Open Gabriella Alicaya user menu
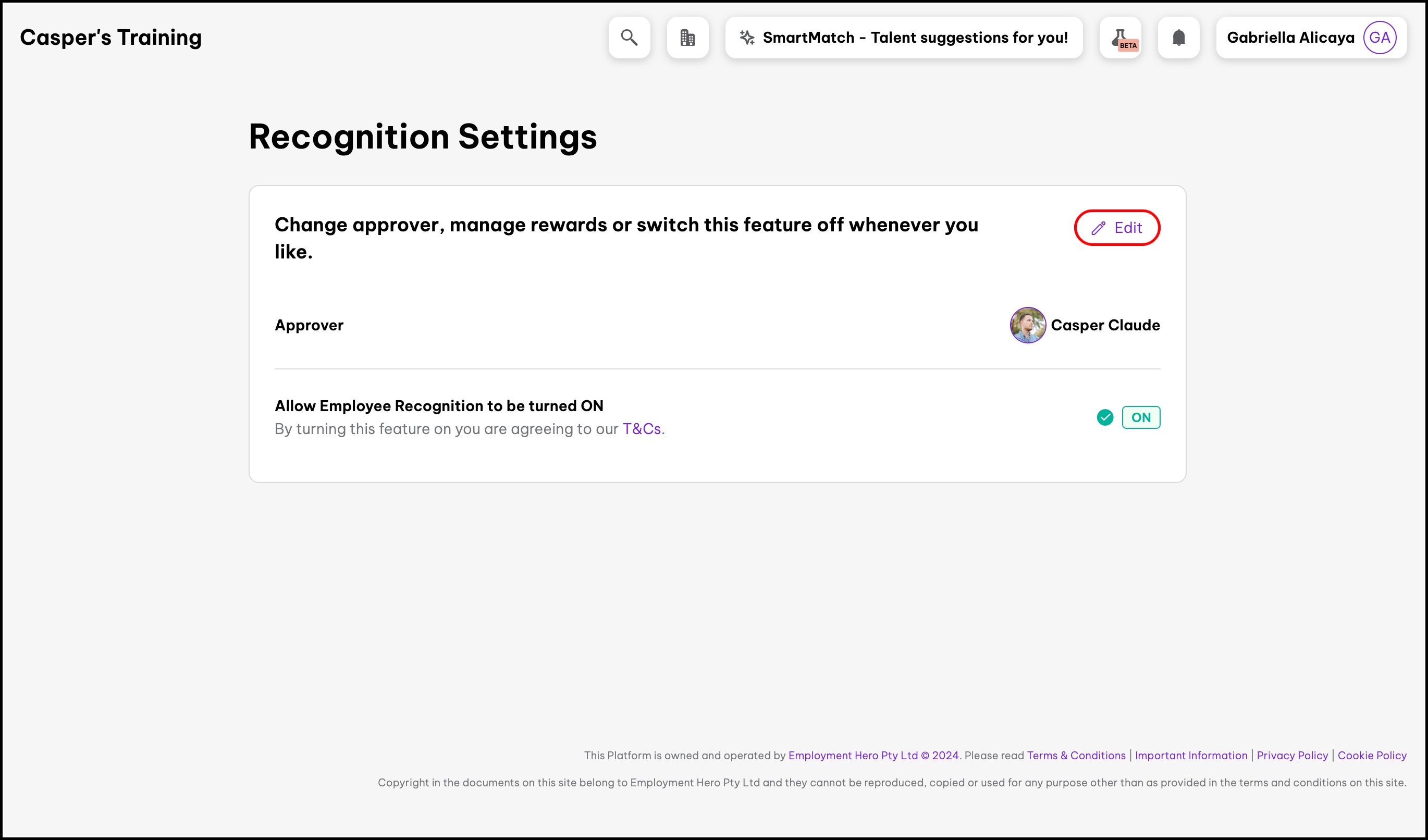 [1311, 38]
